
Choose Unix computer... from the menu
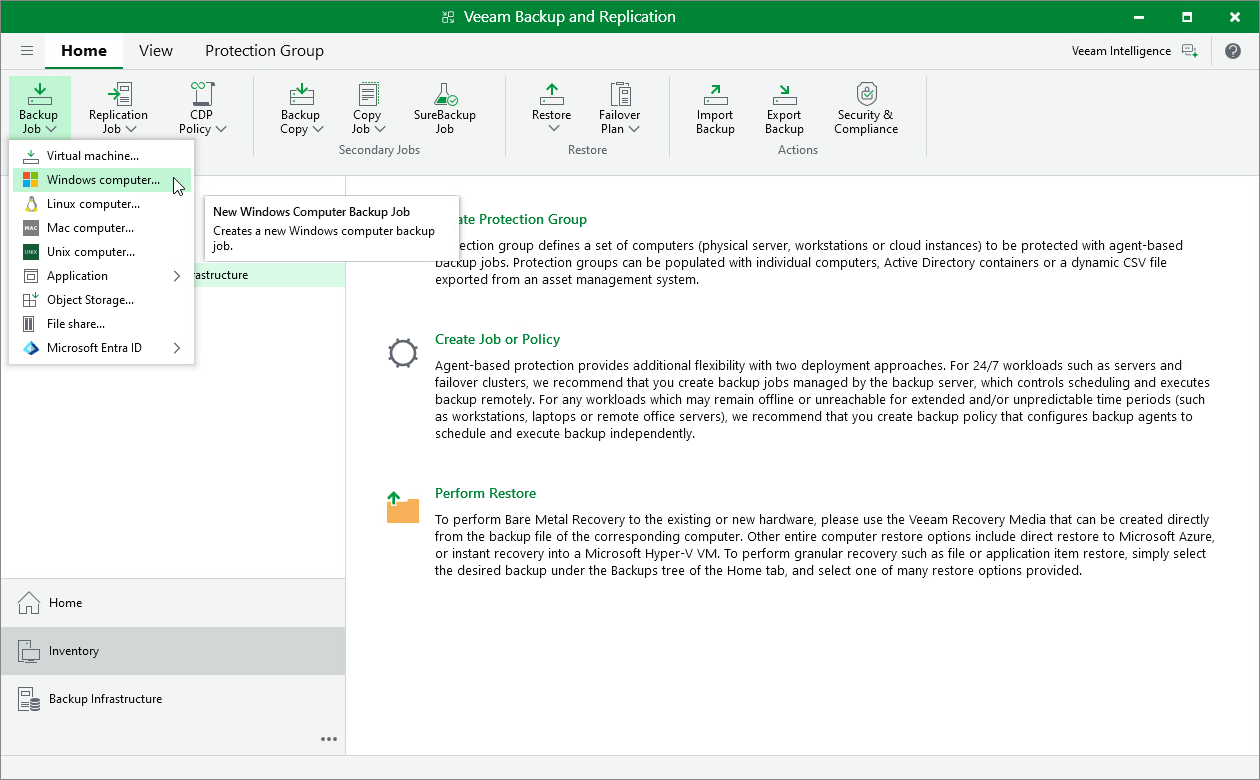pyautogui.click(x=101, y=252)
